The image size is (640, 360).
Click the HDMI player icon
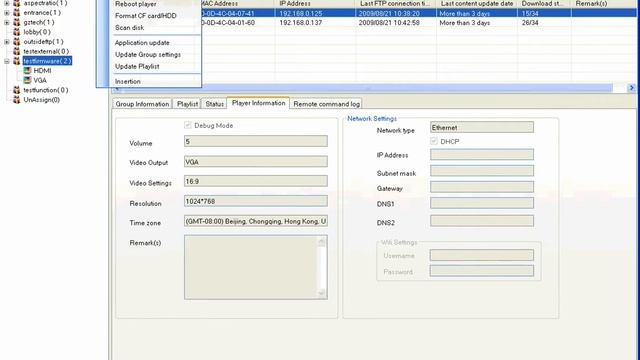[27, 71]
